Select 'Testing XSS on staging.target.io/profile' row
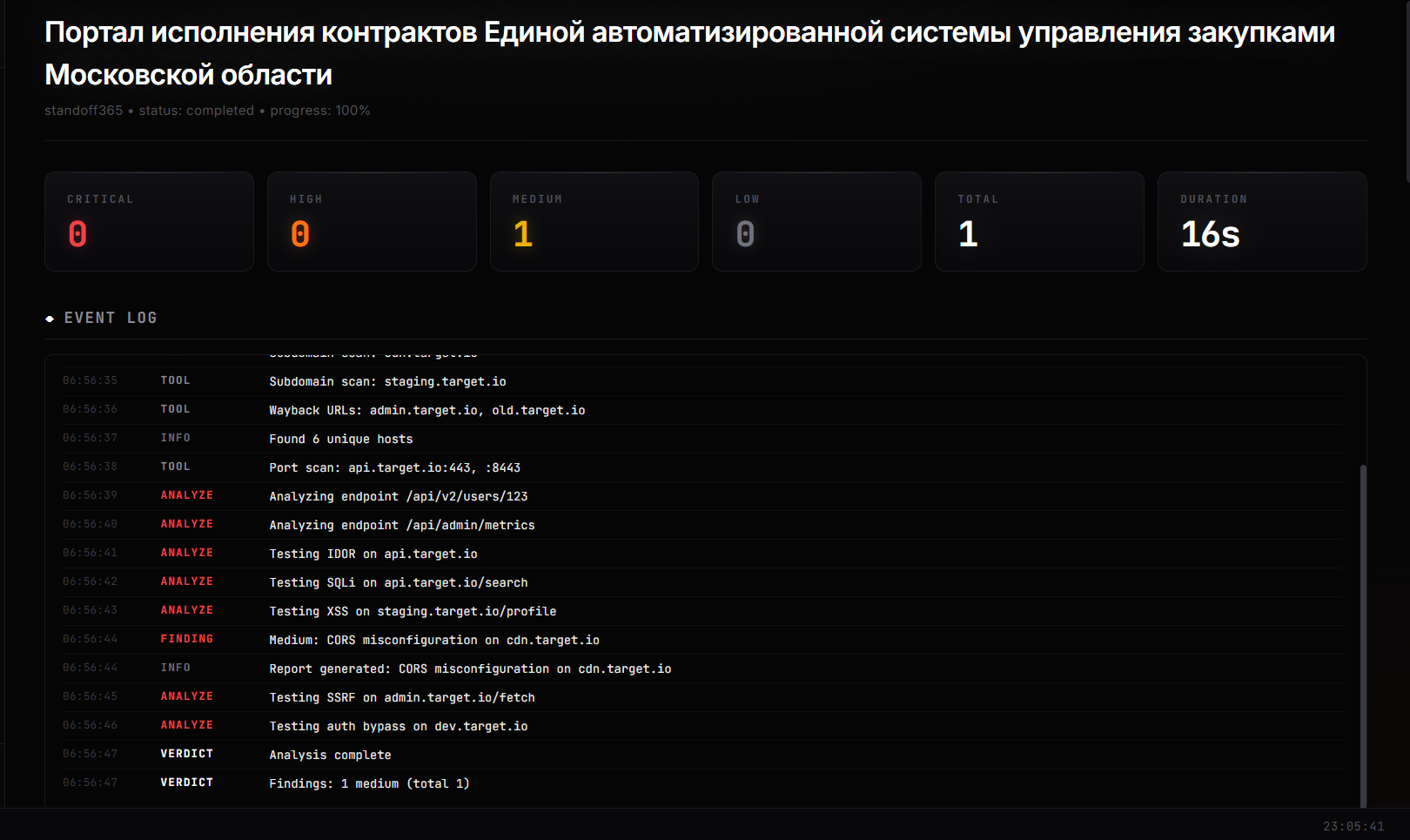Image resolution: width=1410 pixels, height=840 pixels. click(x=702, y=611)
